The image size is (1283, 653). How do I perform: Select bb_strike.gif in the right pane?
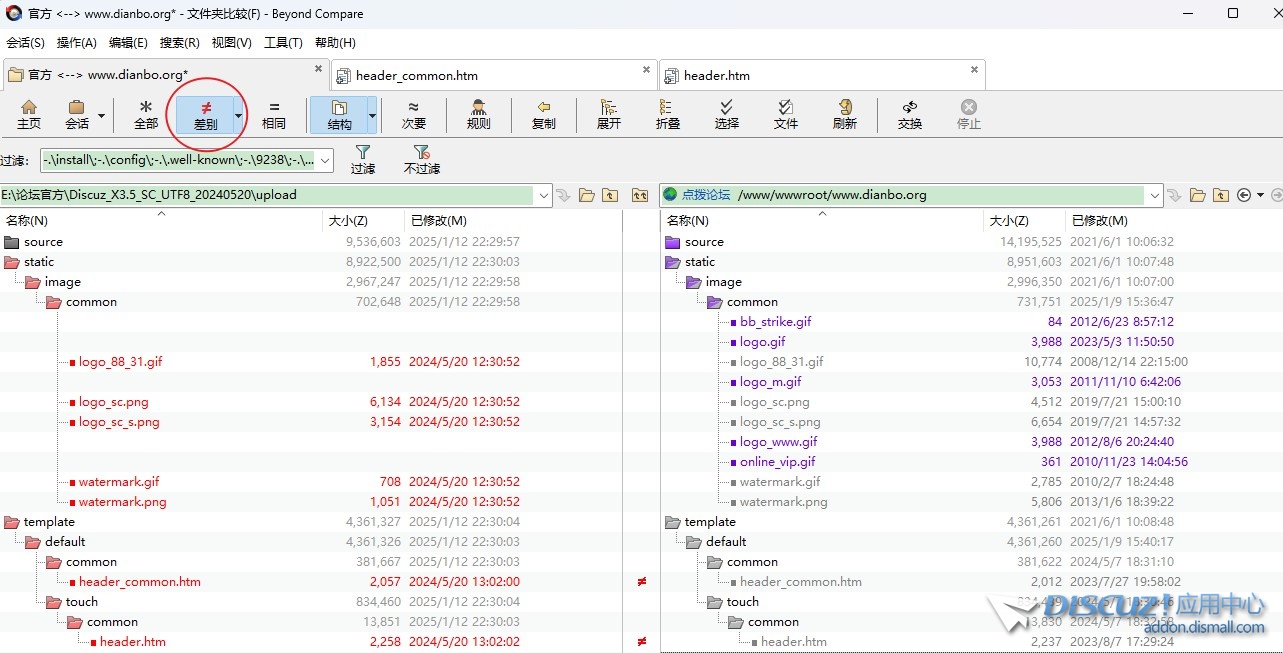[x=775, y=322]
